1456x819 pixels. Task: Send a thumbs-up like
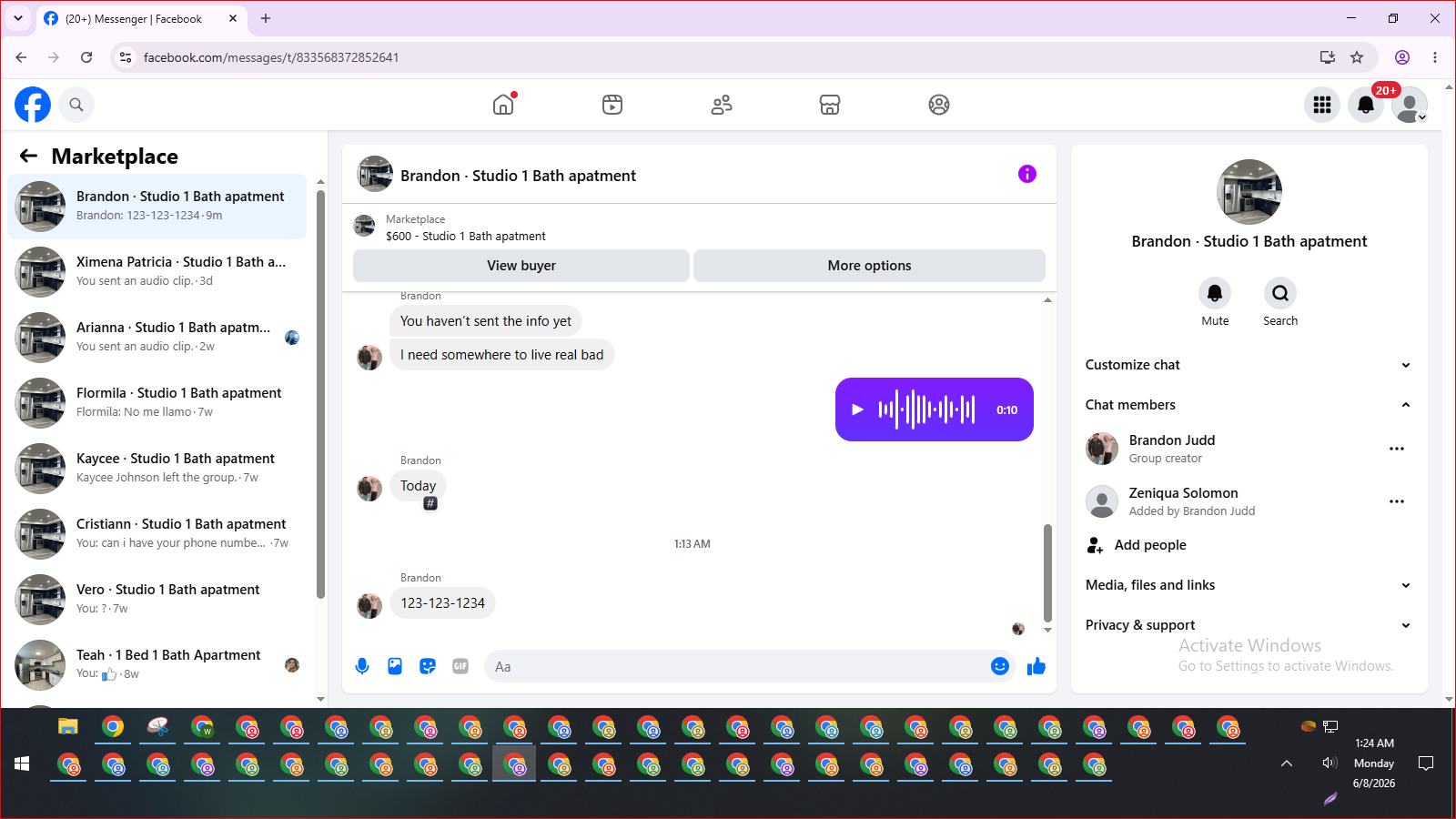click(x=1036, y=666)
